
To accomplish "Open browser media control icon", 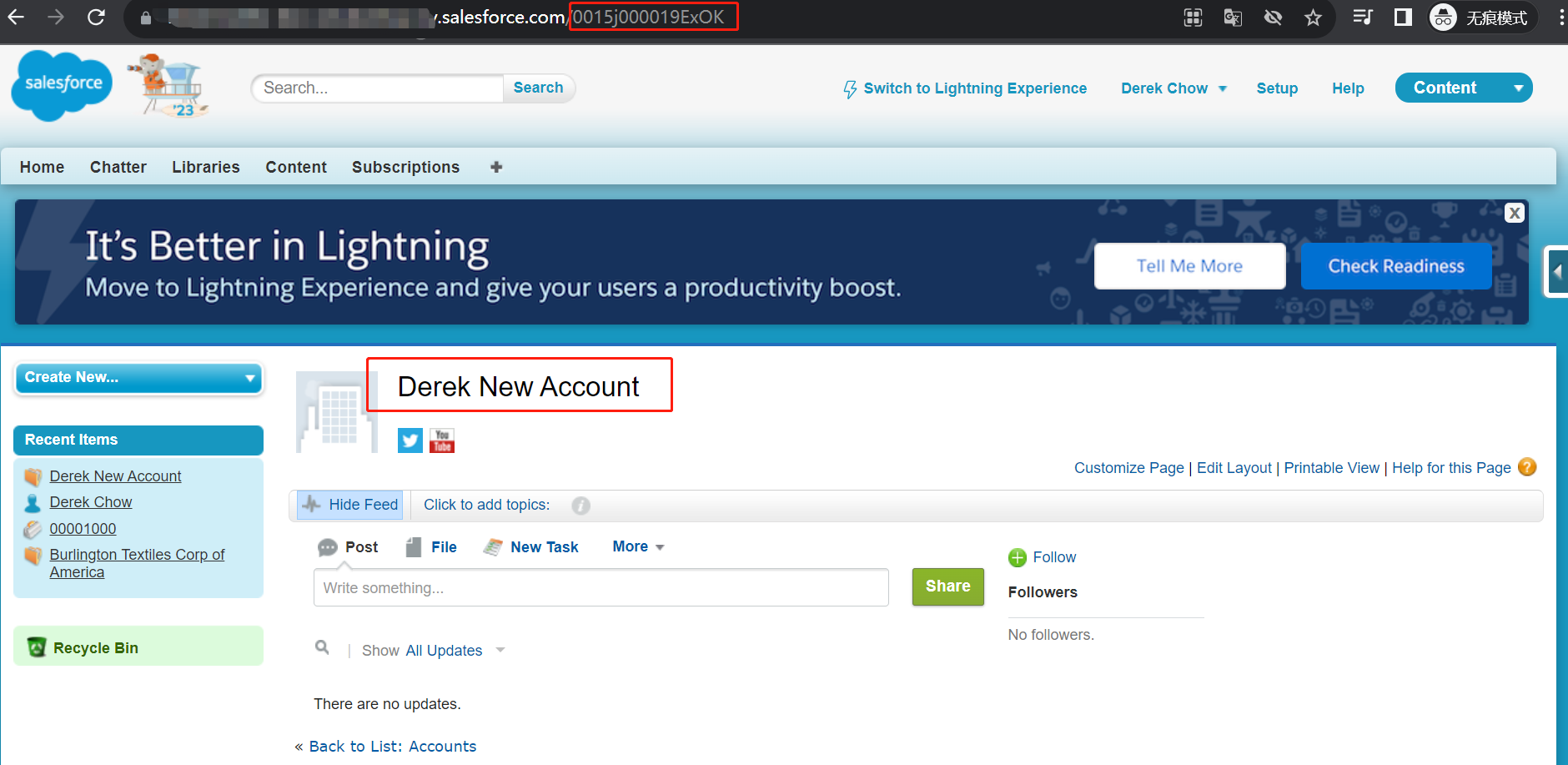I will click(1363, 18).
